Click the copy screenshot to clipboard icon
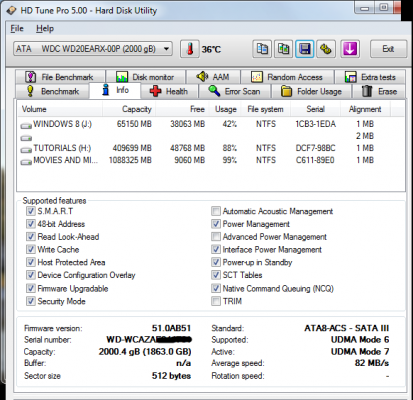413x400 pixels. pyautogui.click(x=283, y=49)
